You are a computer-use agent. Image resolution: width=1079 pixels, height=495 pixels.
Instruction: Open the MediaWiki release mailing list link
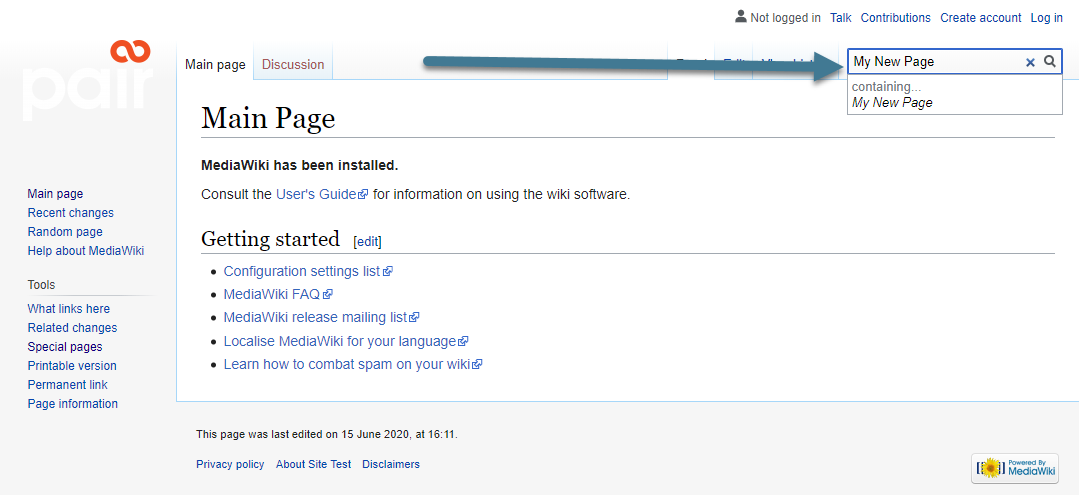coord(316,317)
